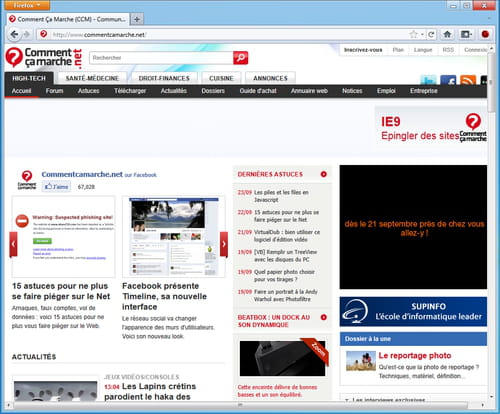This screenshot has width=500, height=414.
Task: Open the Facebook Timeline article thumbnail
Action: pos(173,237)
